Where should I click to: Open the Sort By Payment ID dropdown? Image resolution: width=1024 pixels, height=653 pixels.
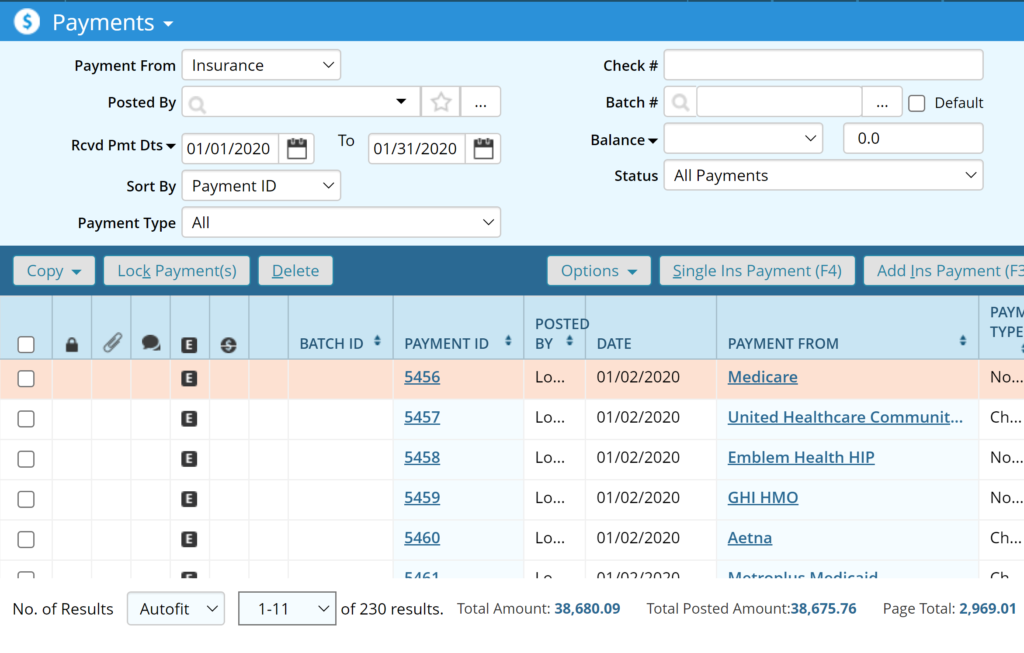[x=261, y=186]
